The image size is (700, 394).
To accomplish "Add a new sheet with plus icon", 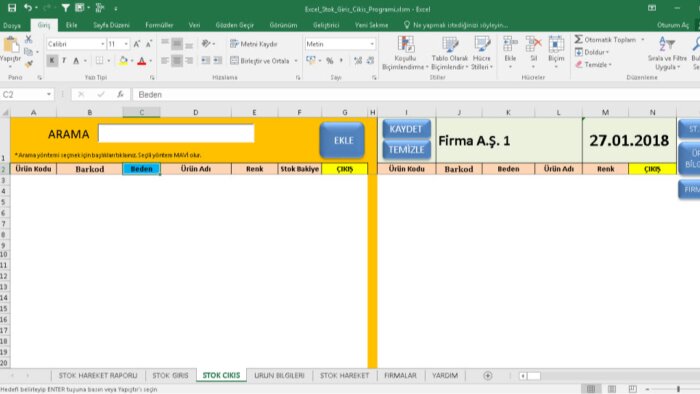I will [x=488, y=376].
